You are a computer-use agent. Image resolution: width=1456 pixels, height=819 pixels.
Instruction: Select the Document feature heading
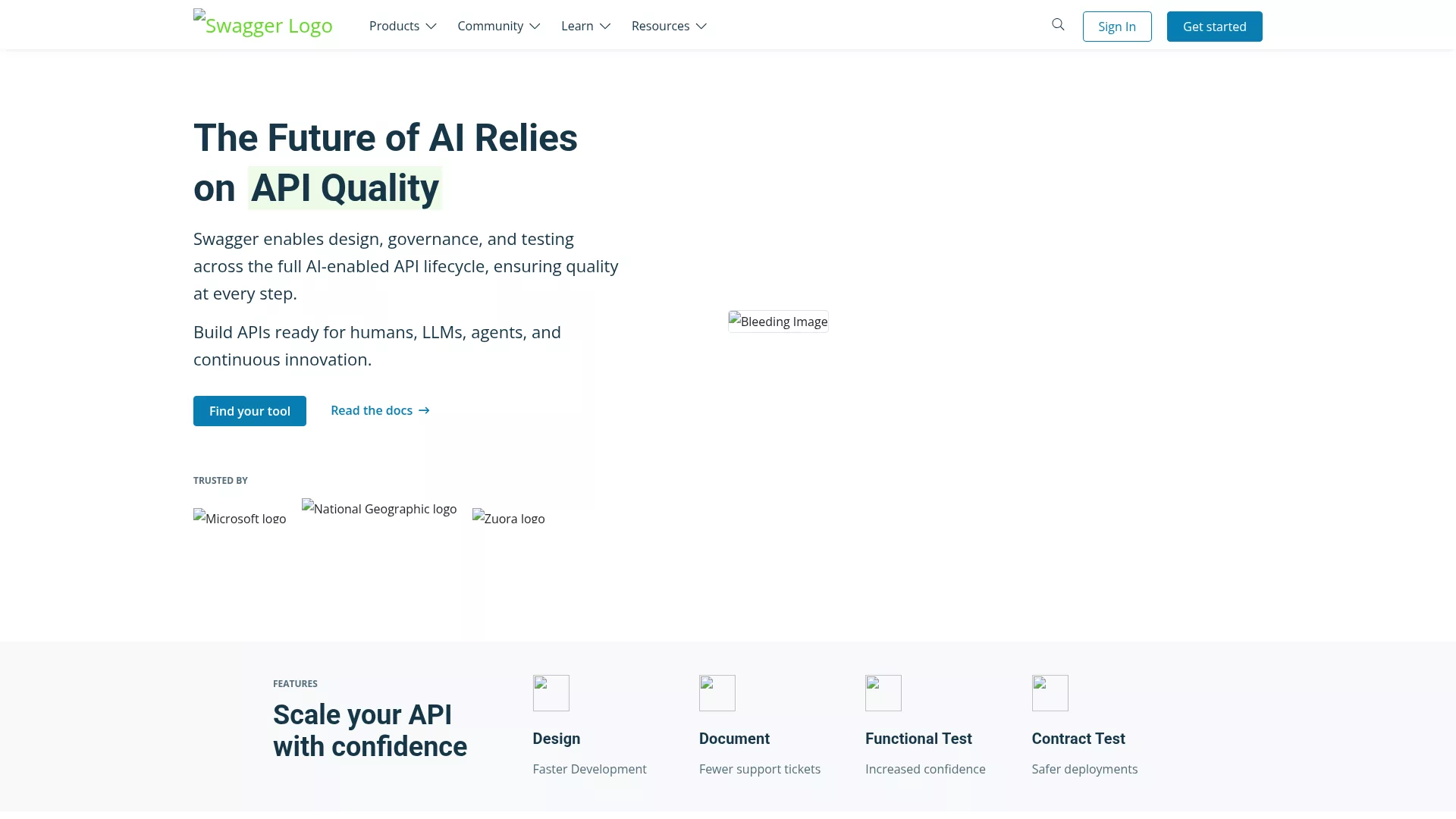point(734,739)
